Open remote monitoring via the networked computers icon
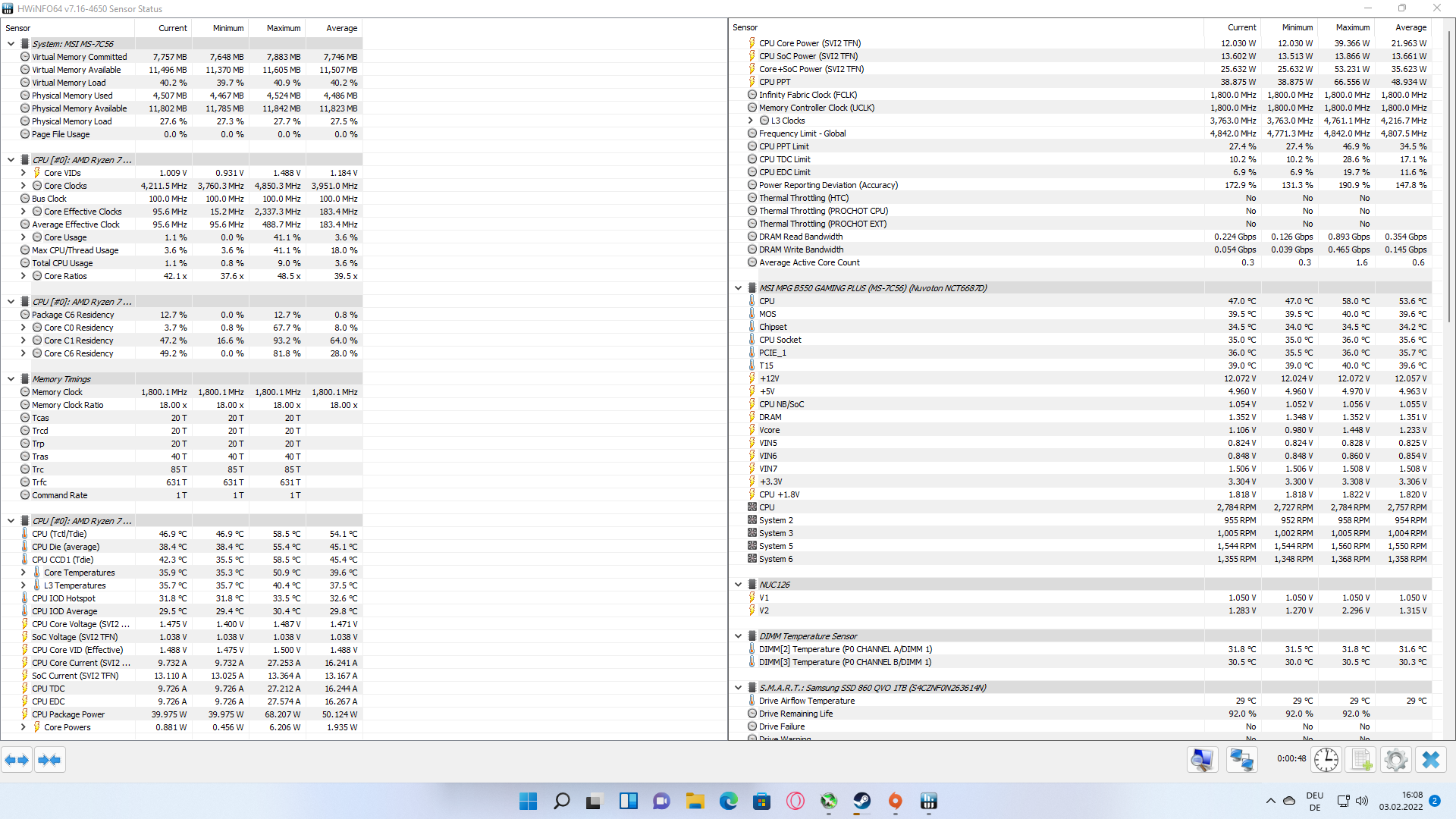The height and width of the screenshot is (819, 1456). click(1241, 759)
